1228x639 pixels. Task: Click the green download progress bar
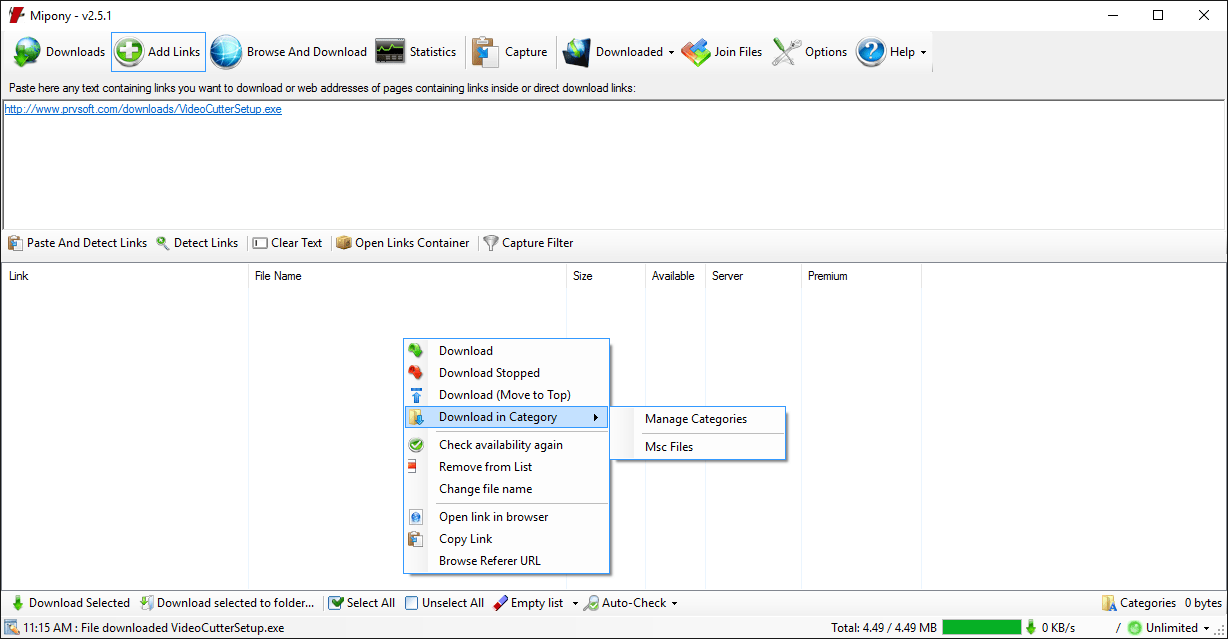click(x=980, y=628)
